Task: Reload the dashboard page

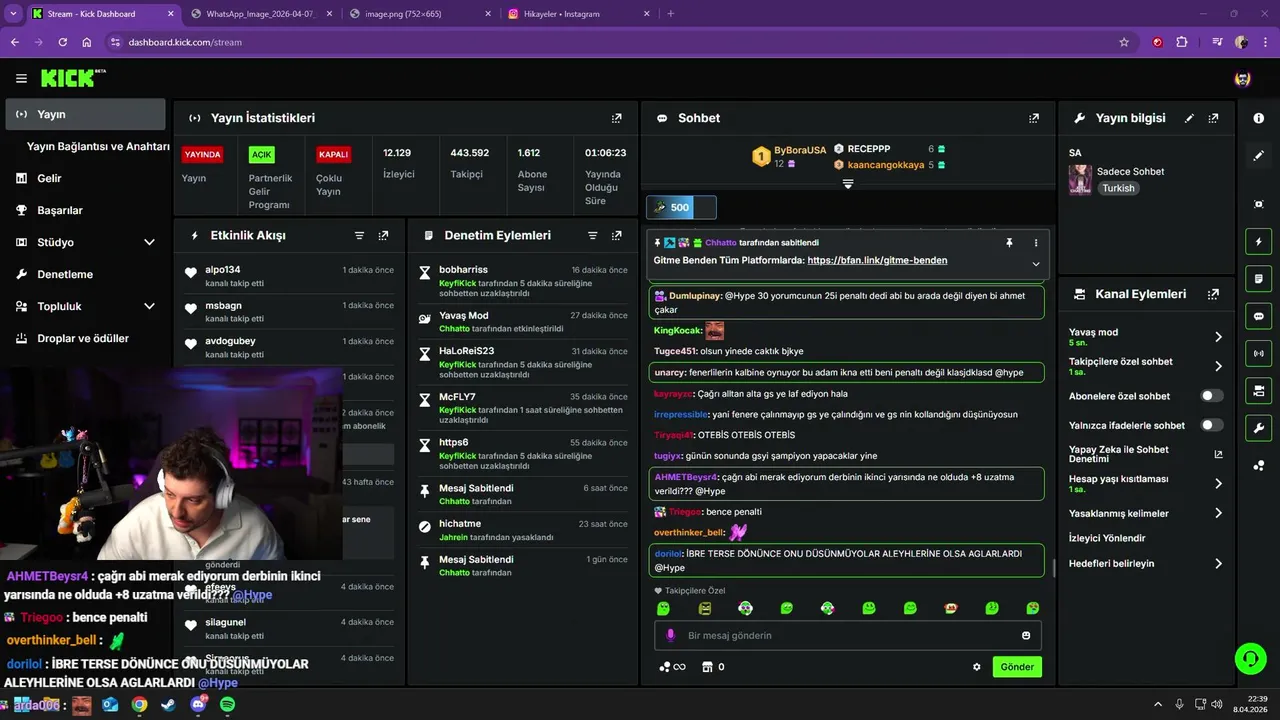Action: coord(62,42)
